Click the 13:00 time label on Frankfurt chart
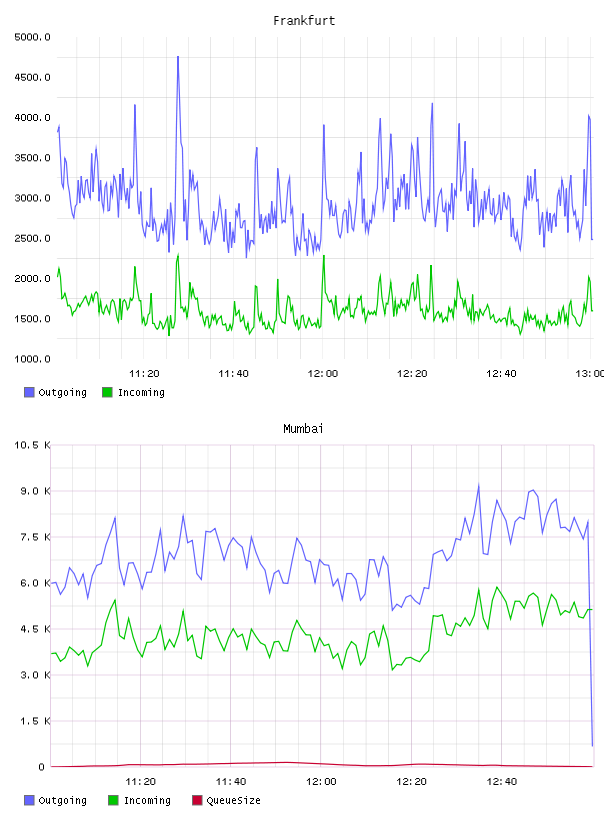 coord(590,374)
